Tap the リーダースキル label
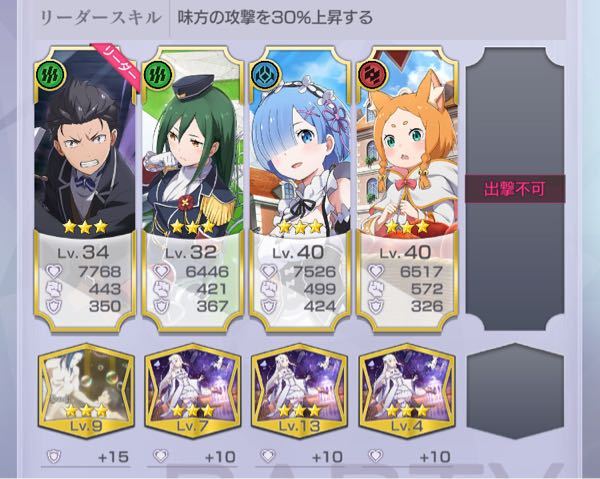Viewport: 600px width, 479px height. [x=100, y=18]
